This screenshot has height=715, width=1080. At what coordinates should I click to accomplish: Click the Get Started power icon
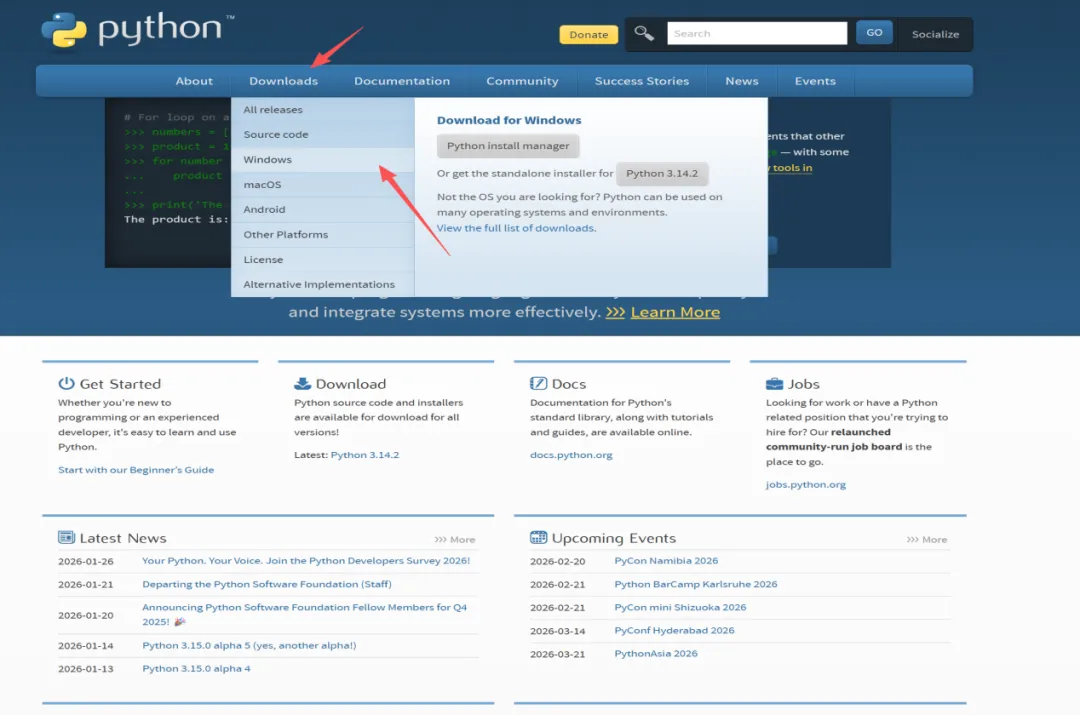click(x=66, y=383)
